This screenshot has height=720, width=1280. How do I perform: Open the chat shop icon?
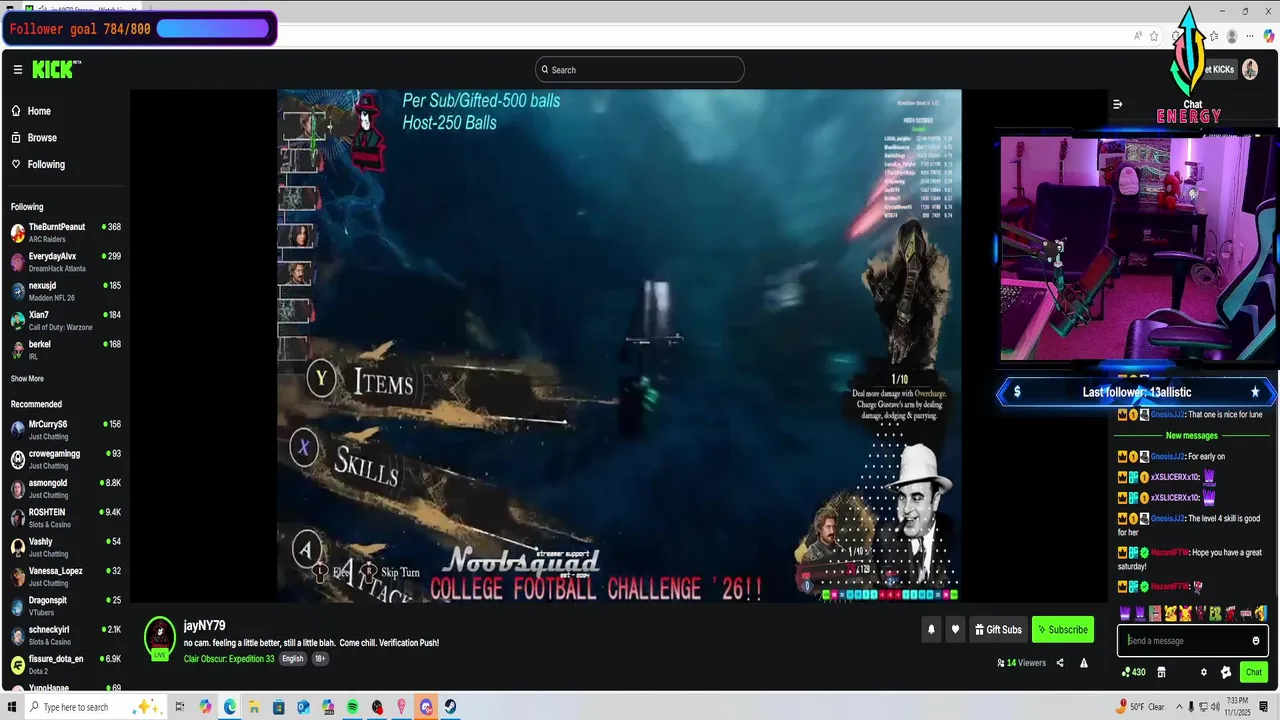1161,672
